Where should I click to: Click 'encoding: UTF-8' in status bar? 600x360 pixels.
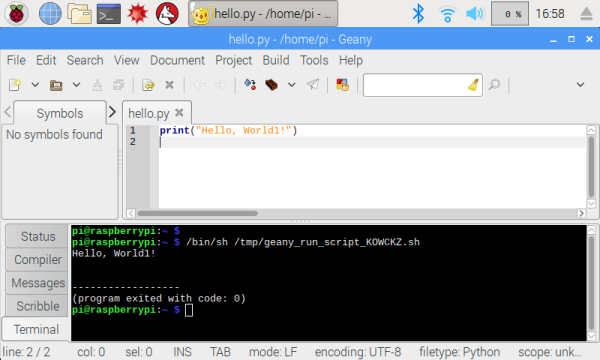[358, 352]
